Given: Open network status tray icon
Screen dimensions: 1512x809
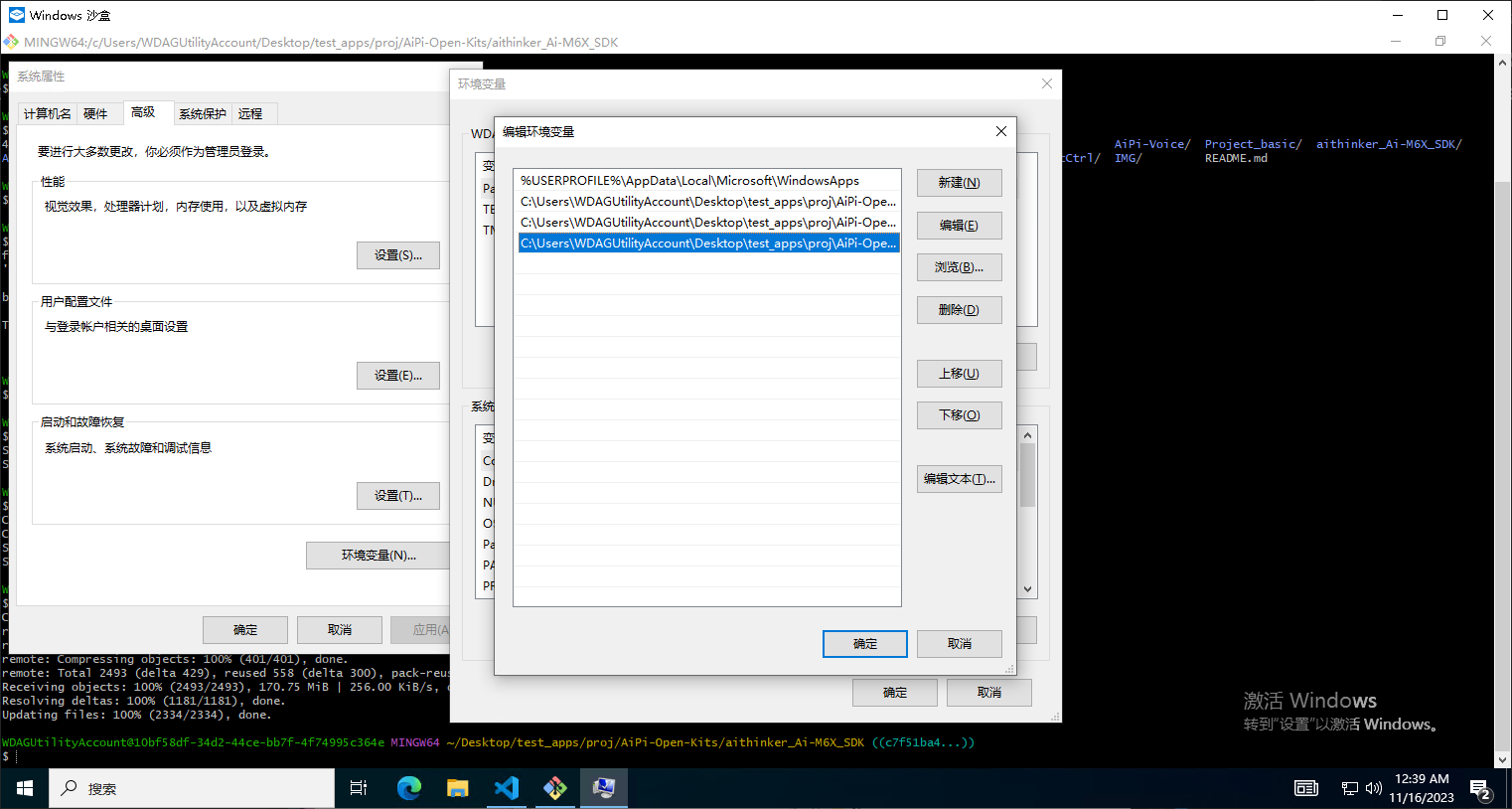Looking at the screenshot, I should point(1349,788).
